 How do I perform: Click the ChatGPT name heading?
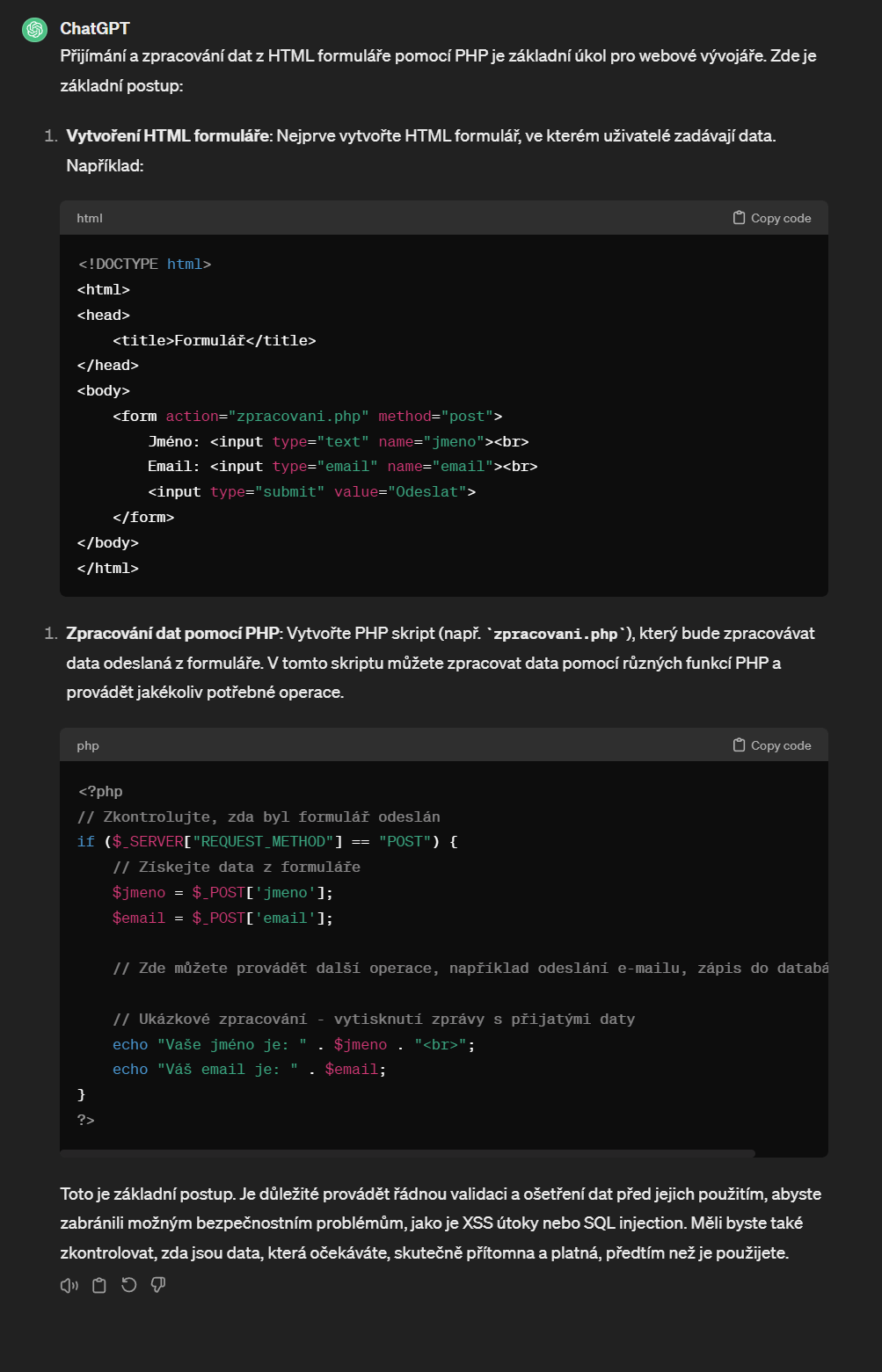pyautogui.click(x=95, y=29)
